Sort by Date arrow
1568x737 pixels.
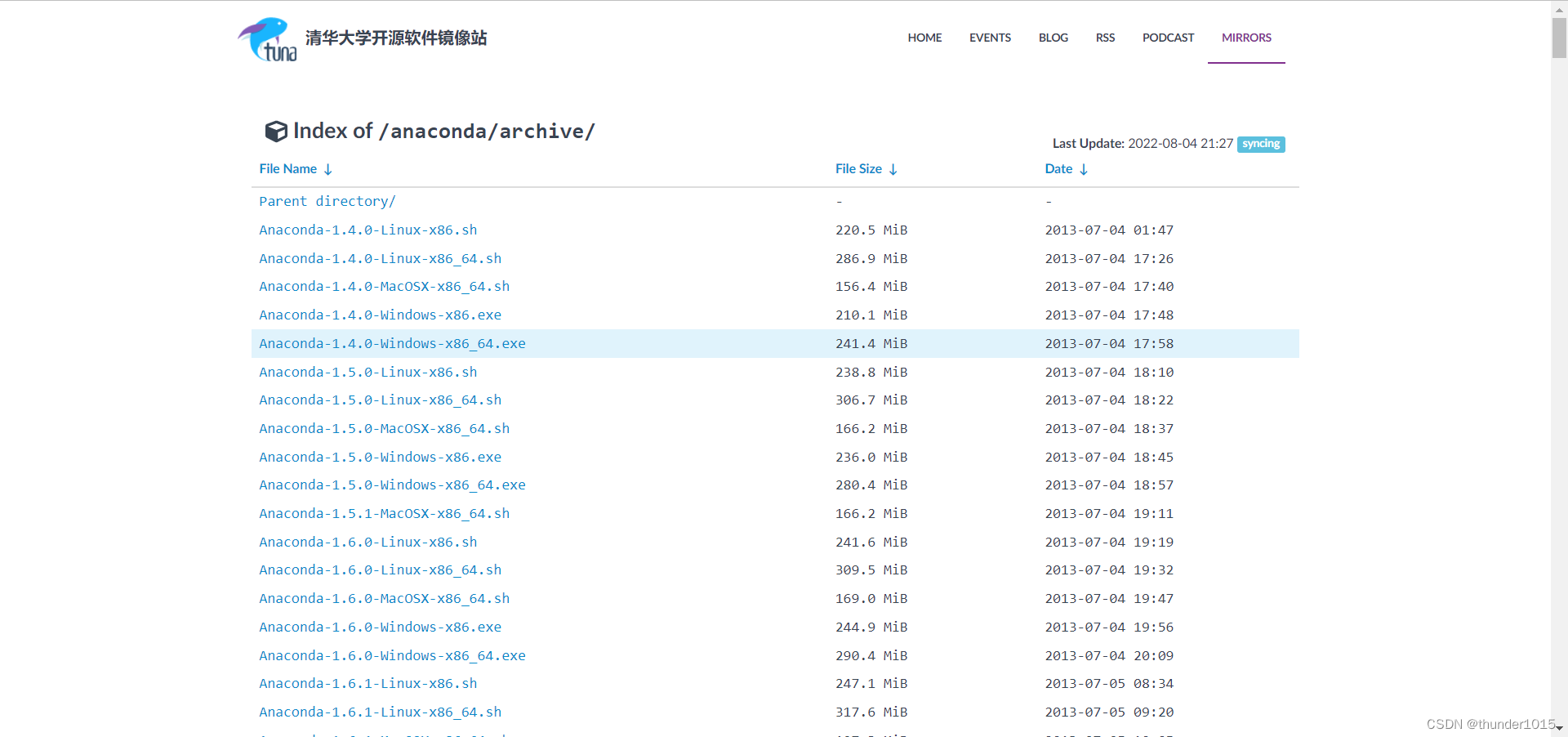coord(1084,169)
